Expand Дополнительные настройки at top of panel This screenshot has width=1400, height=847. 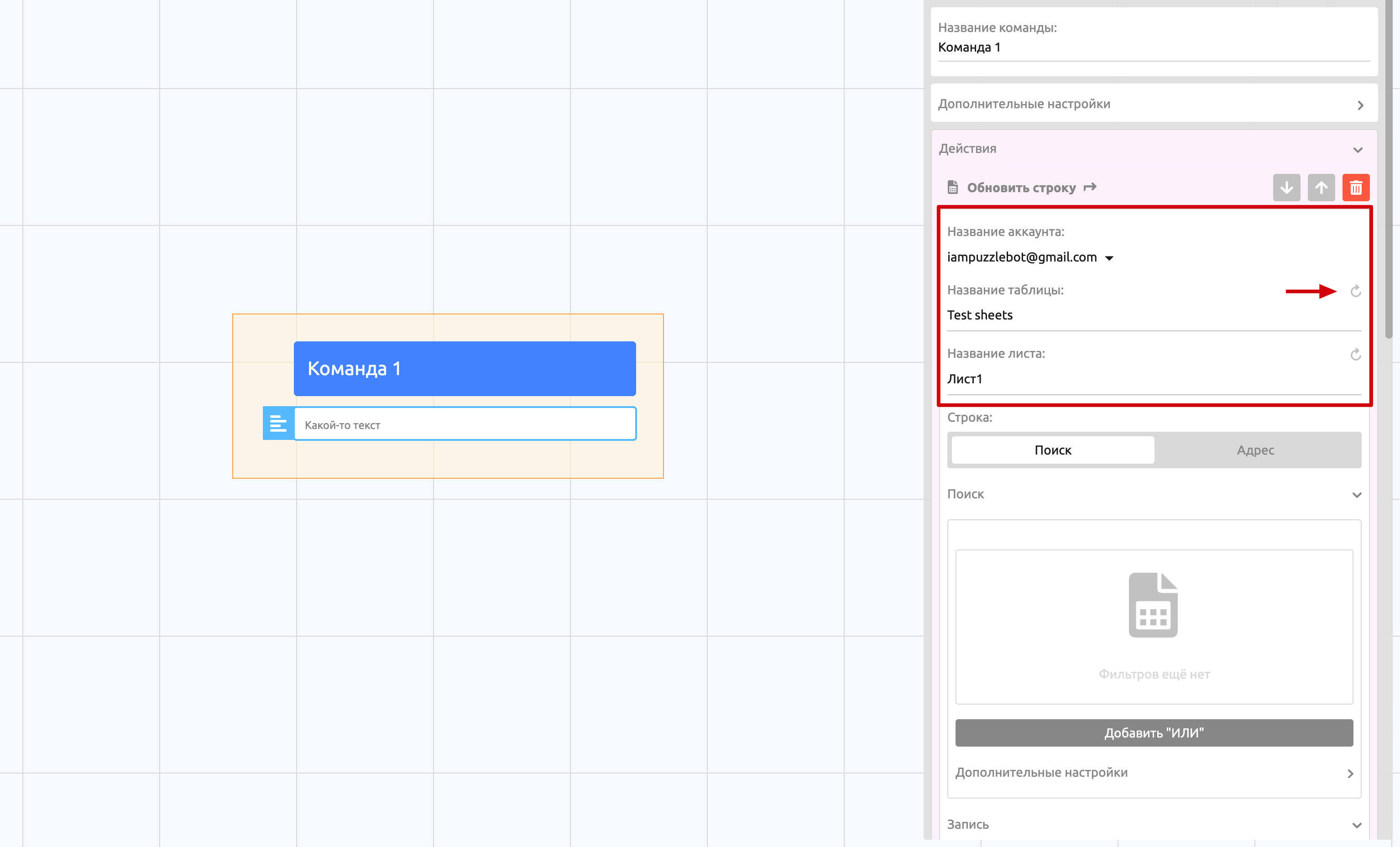[x=1154, y=104]
